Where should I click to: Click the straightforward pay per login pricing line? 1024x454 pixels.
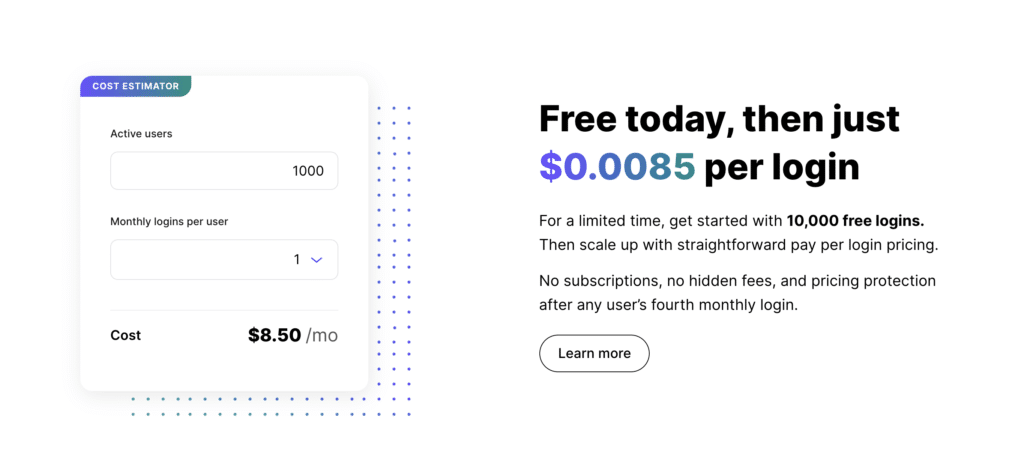(x=739, y=246)
